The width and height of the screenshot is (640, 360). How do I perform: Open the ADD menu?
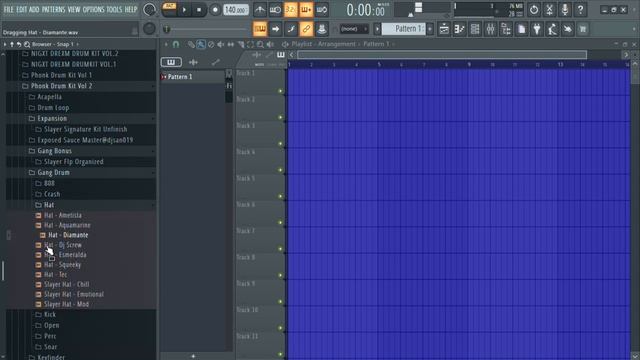coord(35,9)
